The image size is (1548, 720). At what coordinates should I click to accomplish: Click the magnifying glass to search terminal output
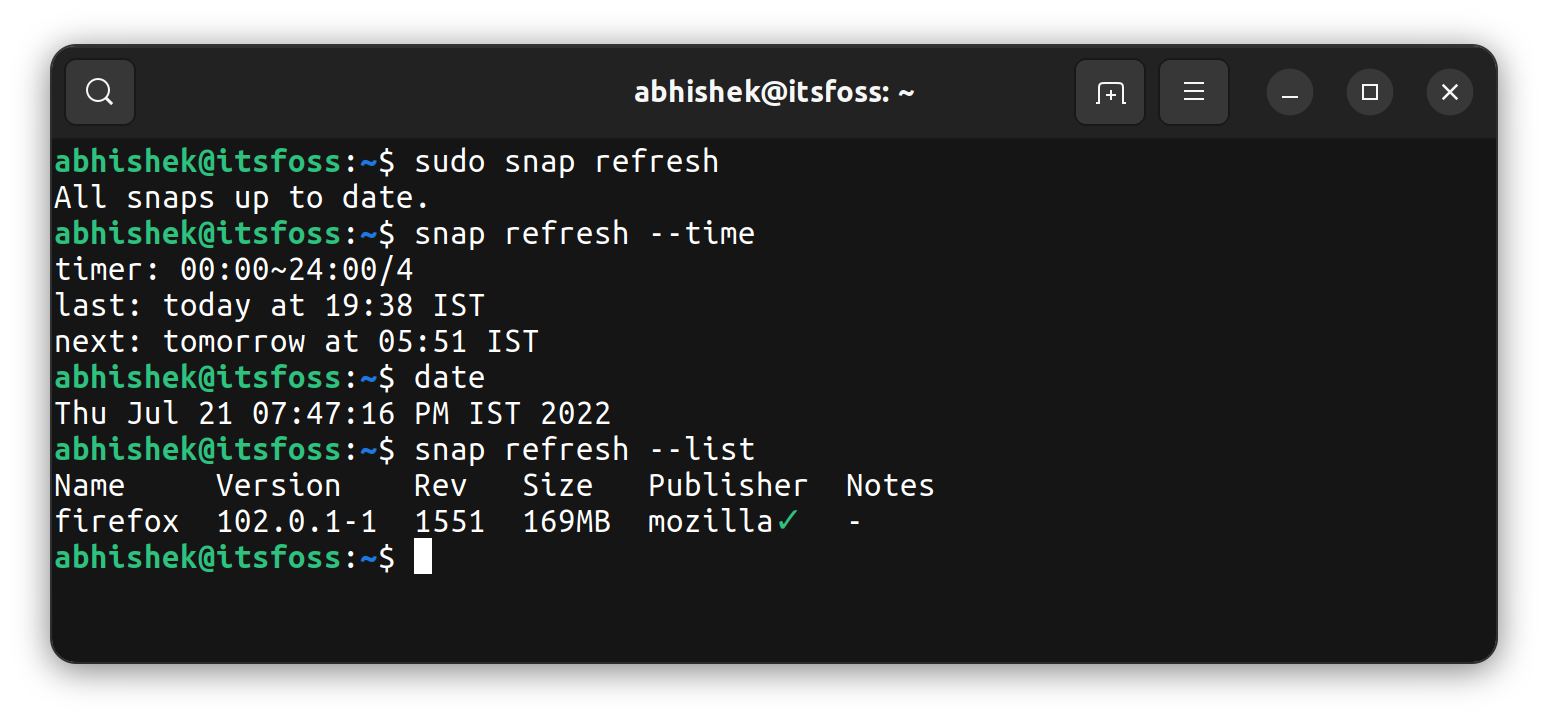click(99, 92)
